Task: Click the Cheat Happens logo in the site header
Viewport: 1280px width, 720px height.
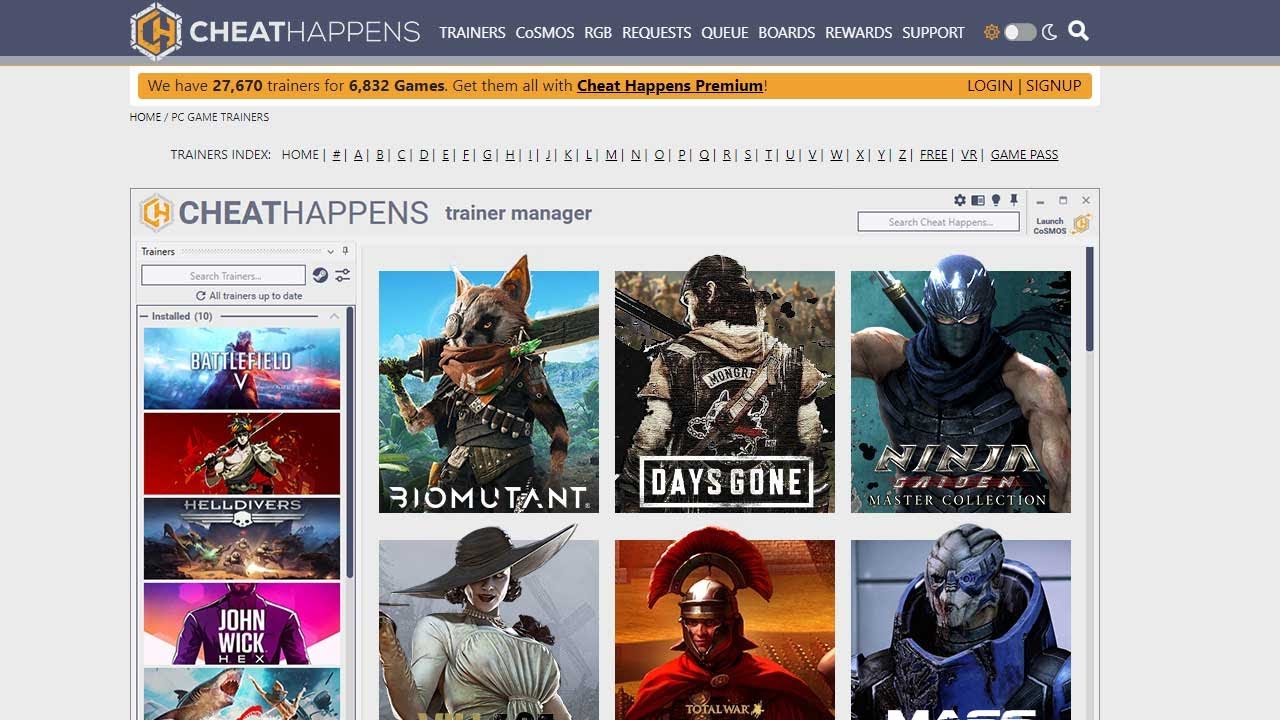Action: [275, 32]
